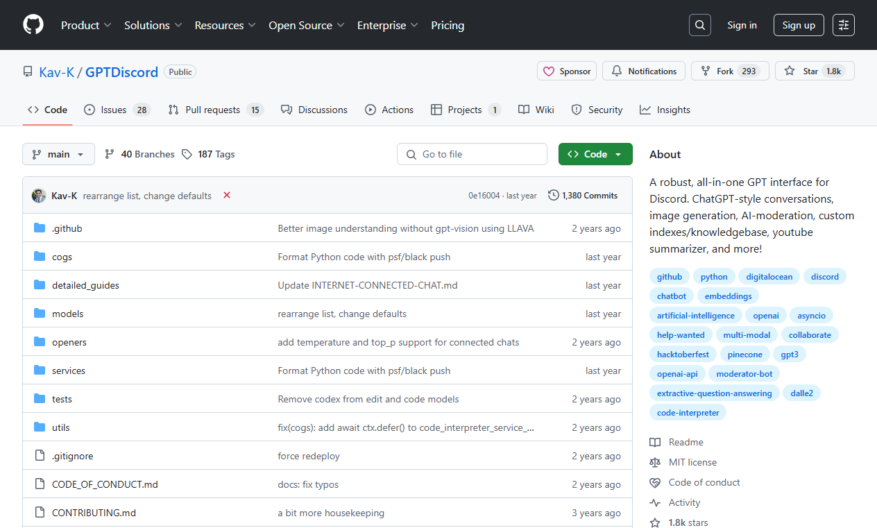Open the Actions tab
Image resolution: width=877 pixels, height=528 pixels.
(x=389, y=110)
